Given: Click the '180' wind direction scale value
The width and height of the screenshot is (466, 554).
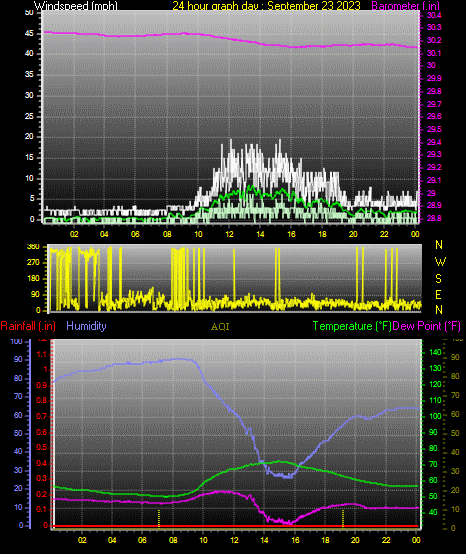Looking at the screenshot, I should (x=33, y=279).
